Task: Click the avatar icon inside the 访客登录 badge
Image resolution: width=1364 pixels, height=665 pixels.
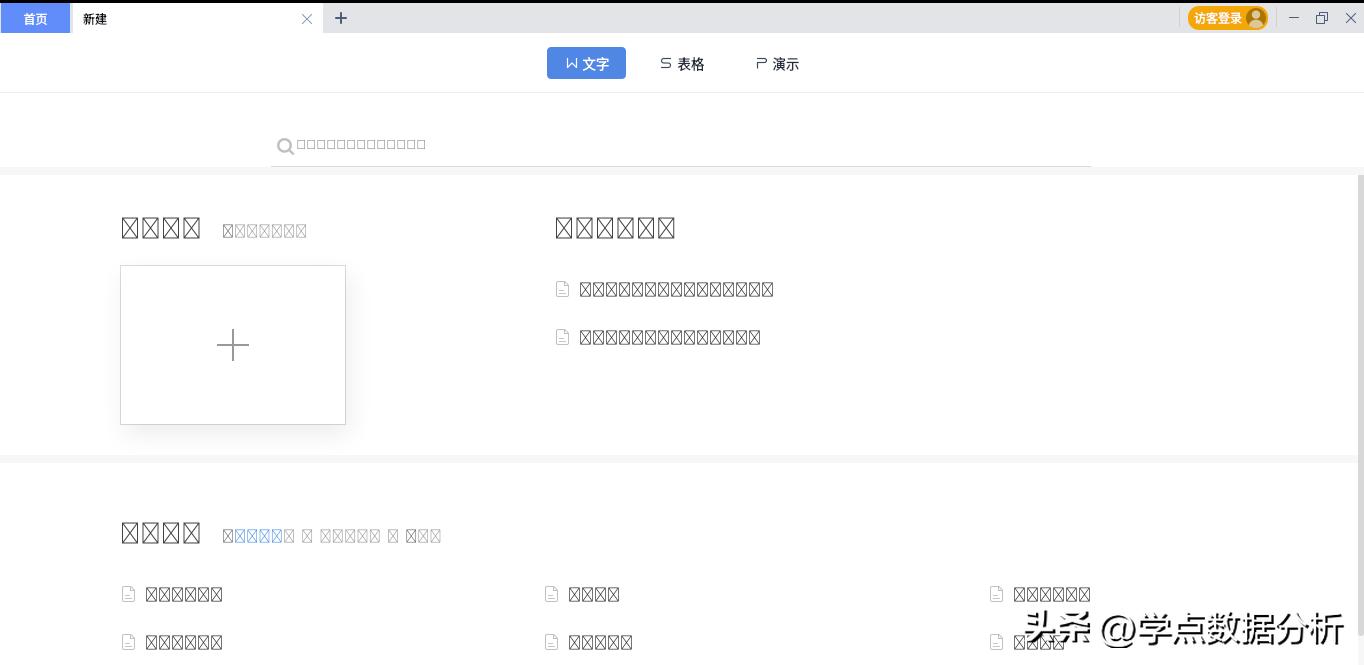Action: point(1256,17)
